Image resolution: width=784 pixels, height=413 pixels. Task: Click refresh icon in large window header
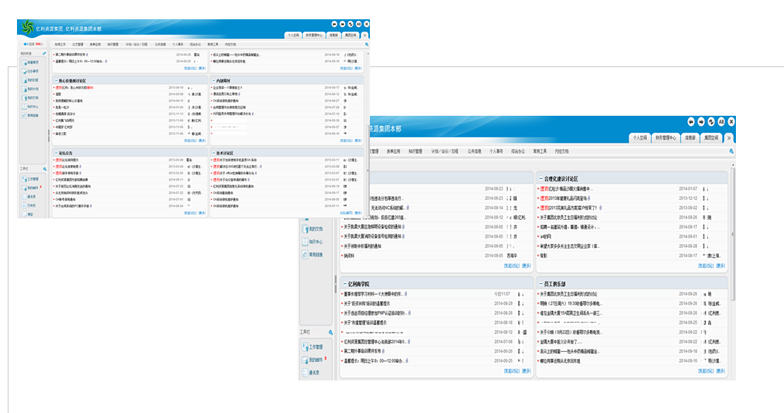711,122
